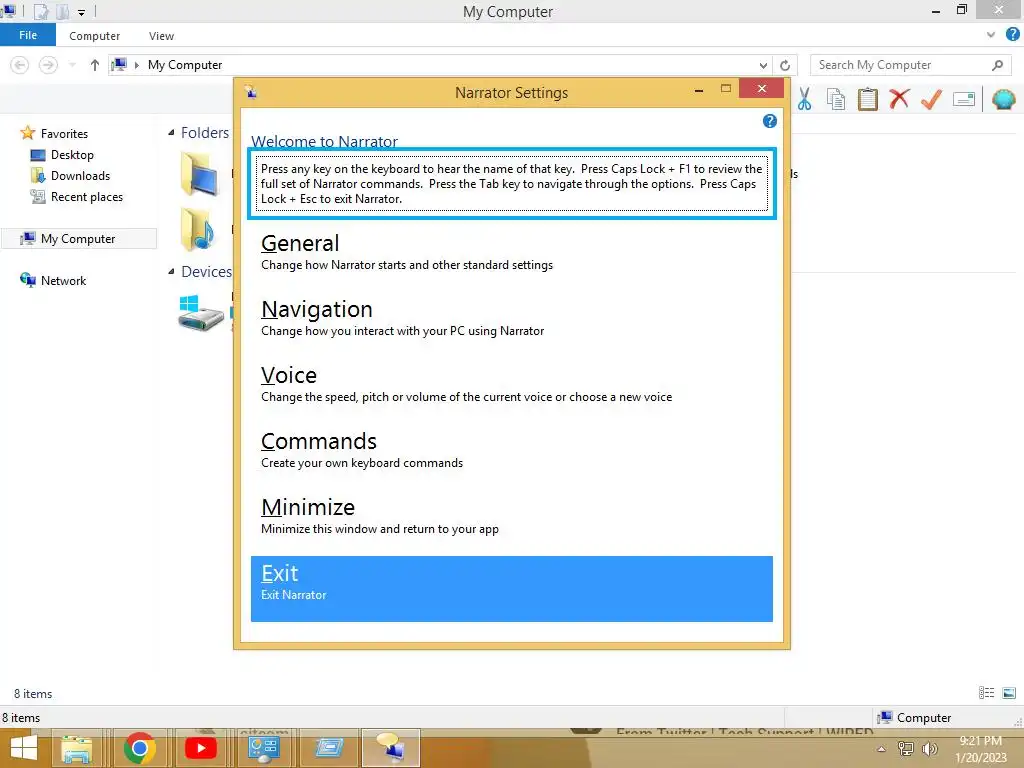The width and height of the screenshot is (1024, 768).
Task: Open the Windows Start button
Action: [24, 748]
